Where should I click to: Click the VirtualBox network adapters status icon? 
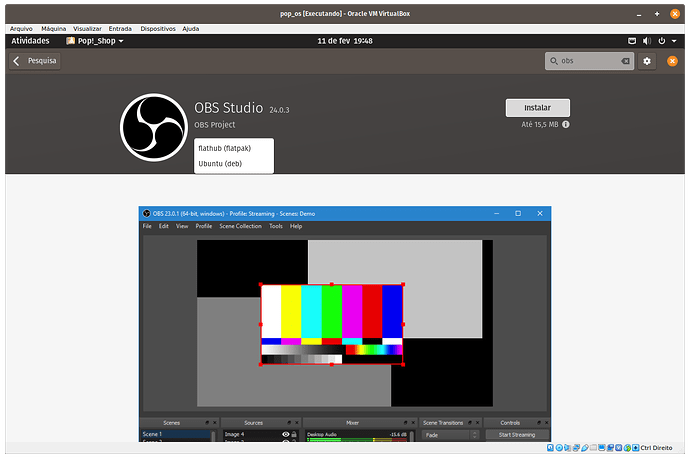click(x=576, y=447)
